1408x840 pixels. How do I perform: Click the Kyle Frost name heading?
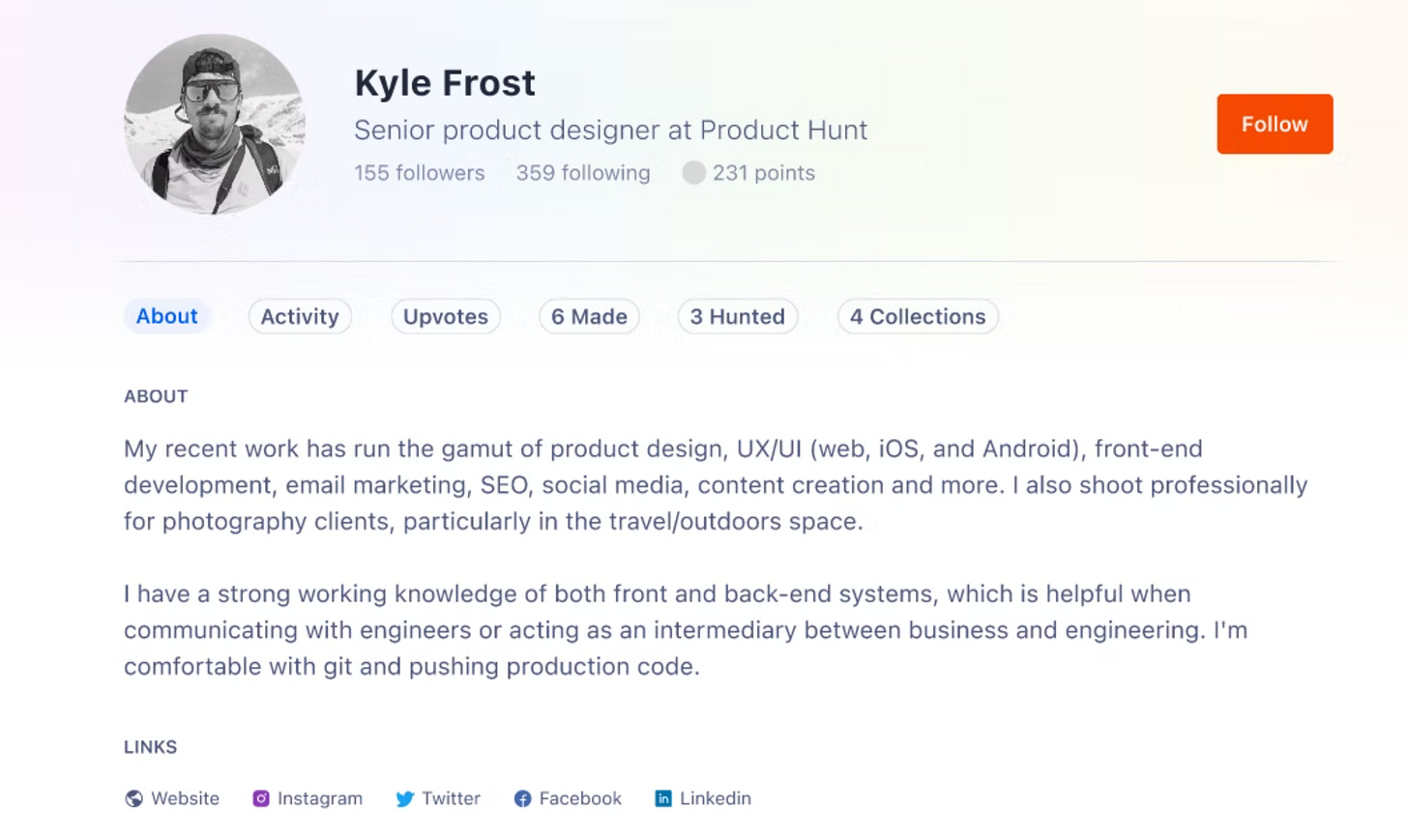click(445, 83)
